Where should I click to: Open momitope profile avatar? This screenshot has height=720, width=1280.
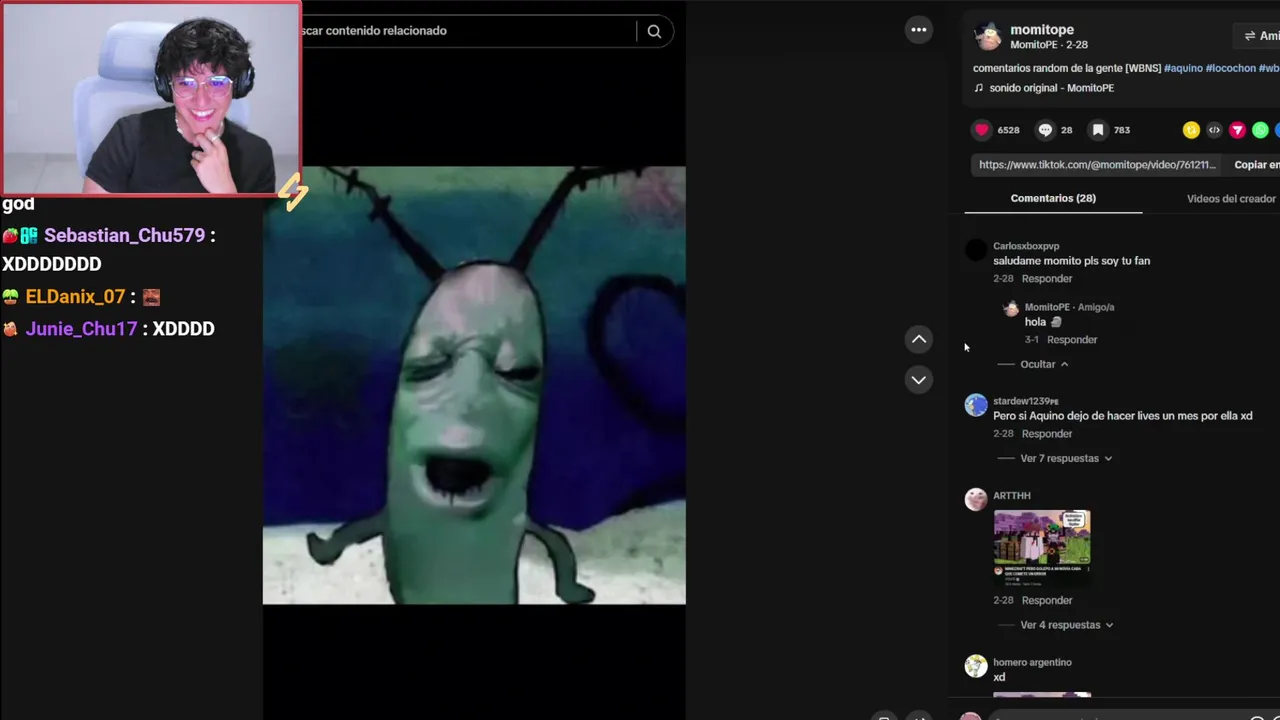click(x=988, y=37)
